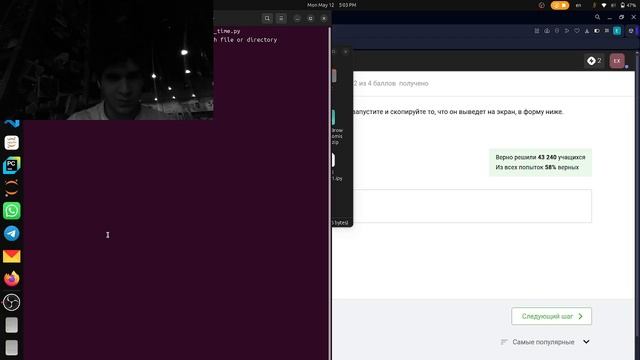Image resolution: width=640 pixels, height=360 pixels.
Task: Click the file or directory terminal line
Action: (x=245, y=40)
